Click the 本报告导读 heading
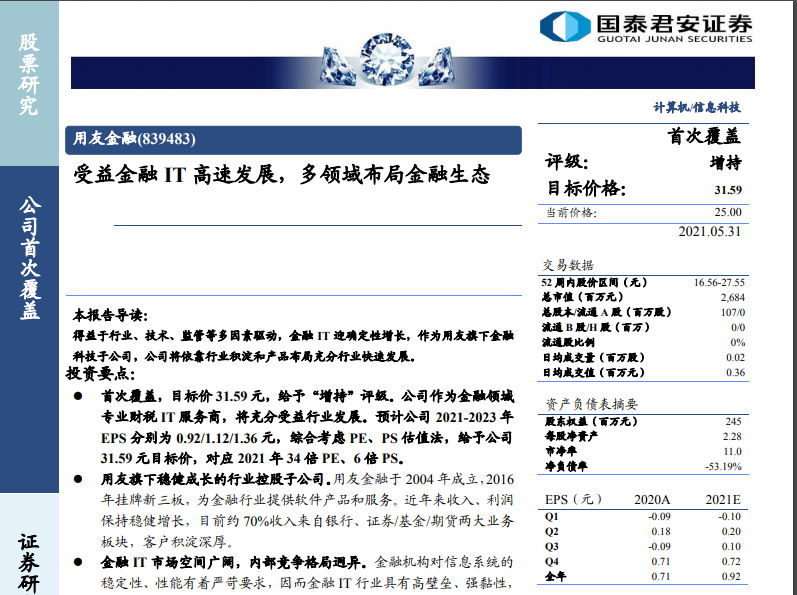Screen dimensions: 797x595 (110, 315)
